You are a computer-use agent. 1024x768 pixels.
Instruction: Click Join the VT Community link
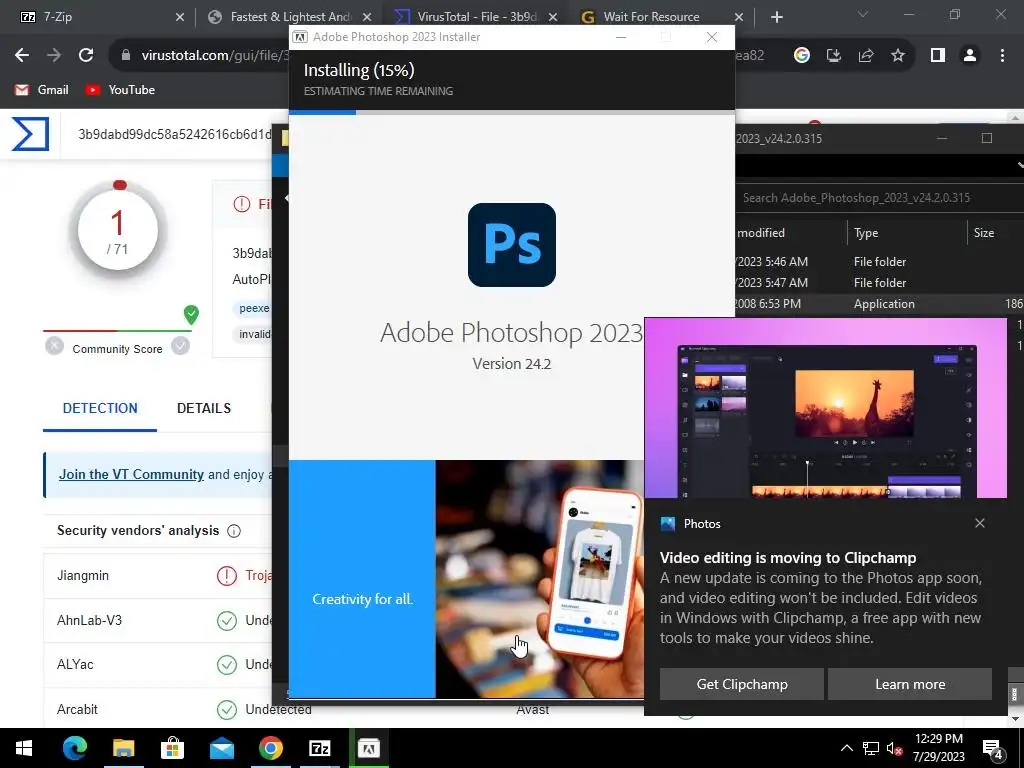coord(131,475)
